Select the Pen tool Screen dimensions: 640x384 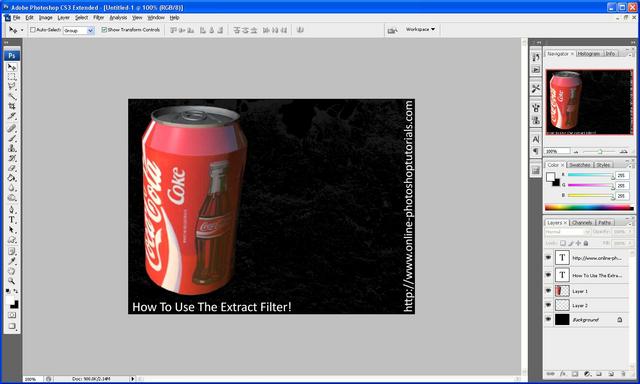tap(12, 210)
